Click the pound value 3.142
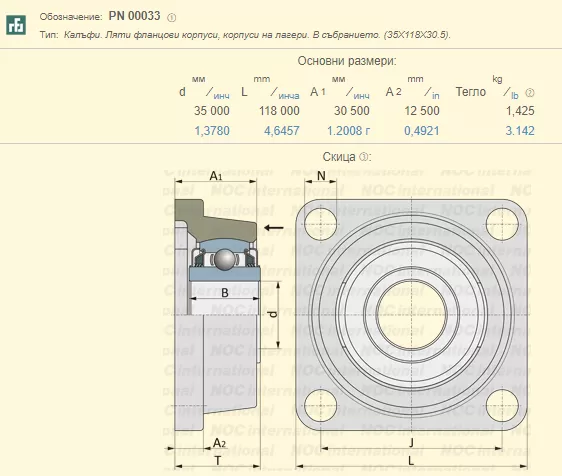This screenshot has width=562, height=476. click(520, 131)
